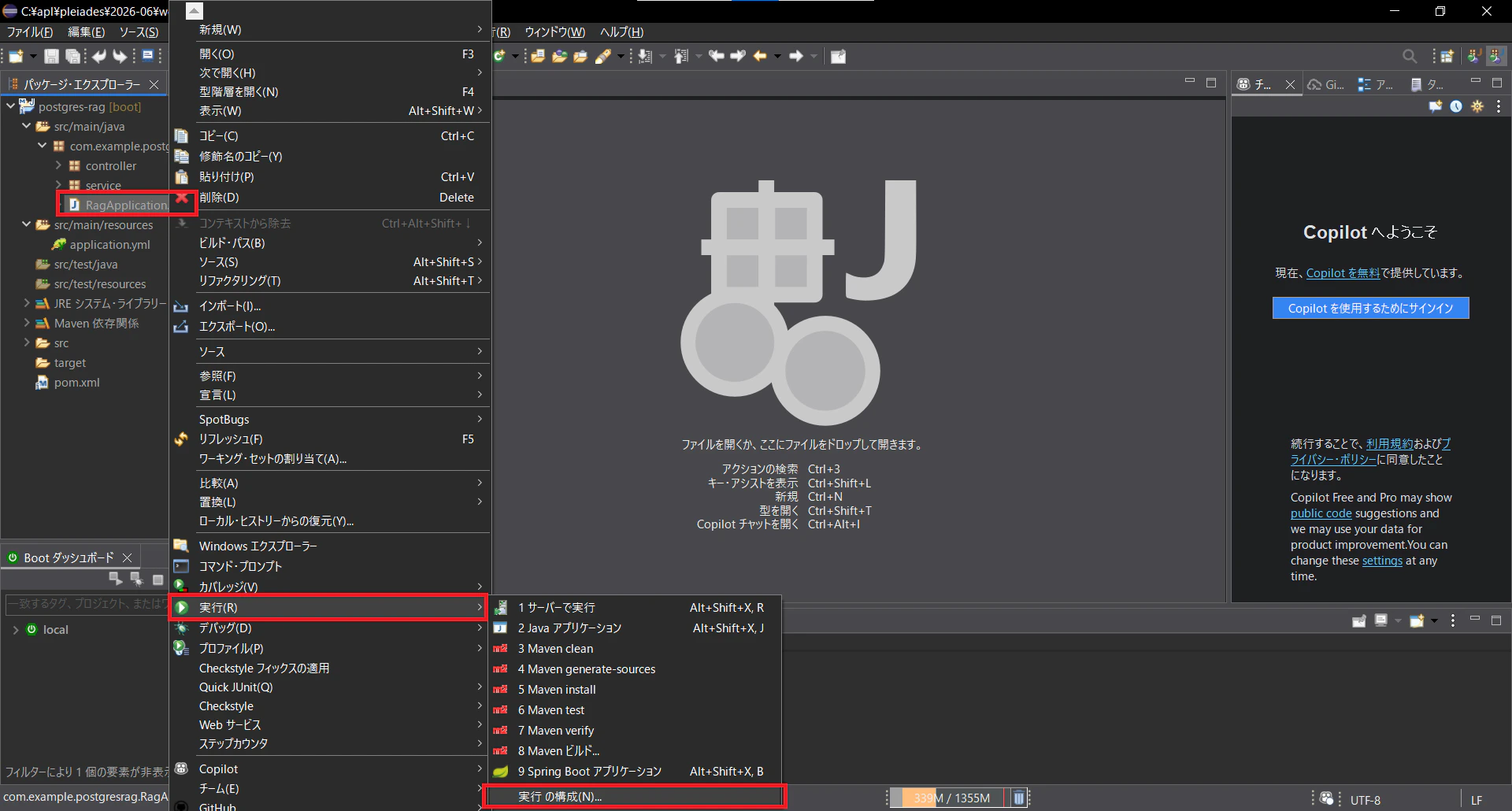Click the Spring Boot leaf icon
Viewport: 1512px width, 811px height.
[x=500, y=772]
